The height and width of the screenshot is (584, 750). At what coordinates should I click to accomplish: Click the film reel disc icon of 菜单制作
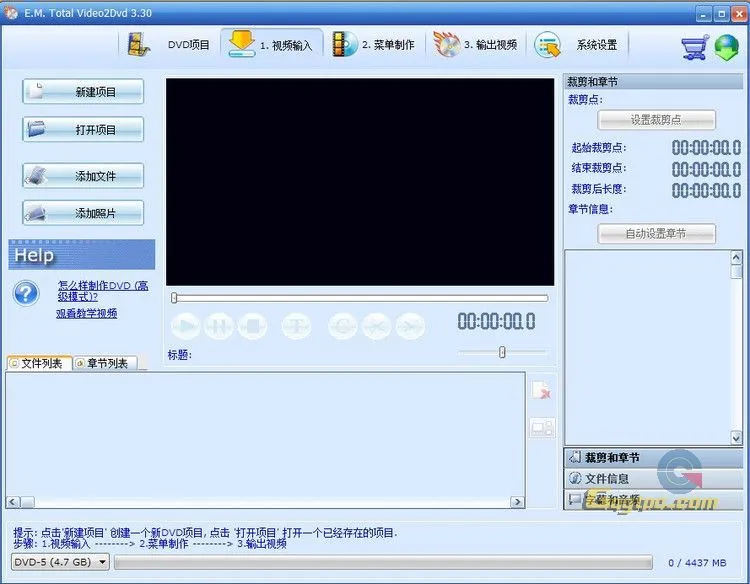pos(344,44)
